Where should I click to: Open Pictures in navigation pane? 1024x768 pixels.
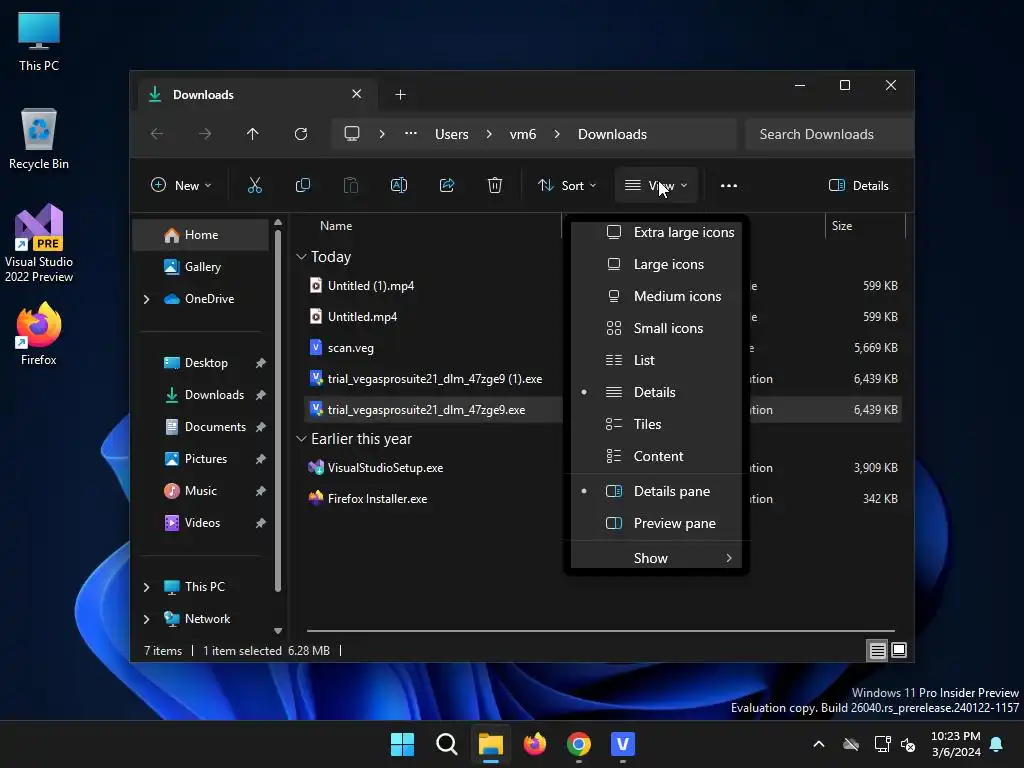coord(206,459)
